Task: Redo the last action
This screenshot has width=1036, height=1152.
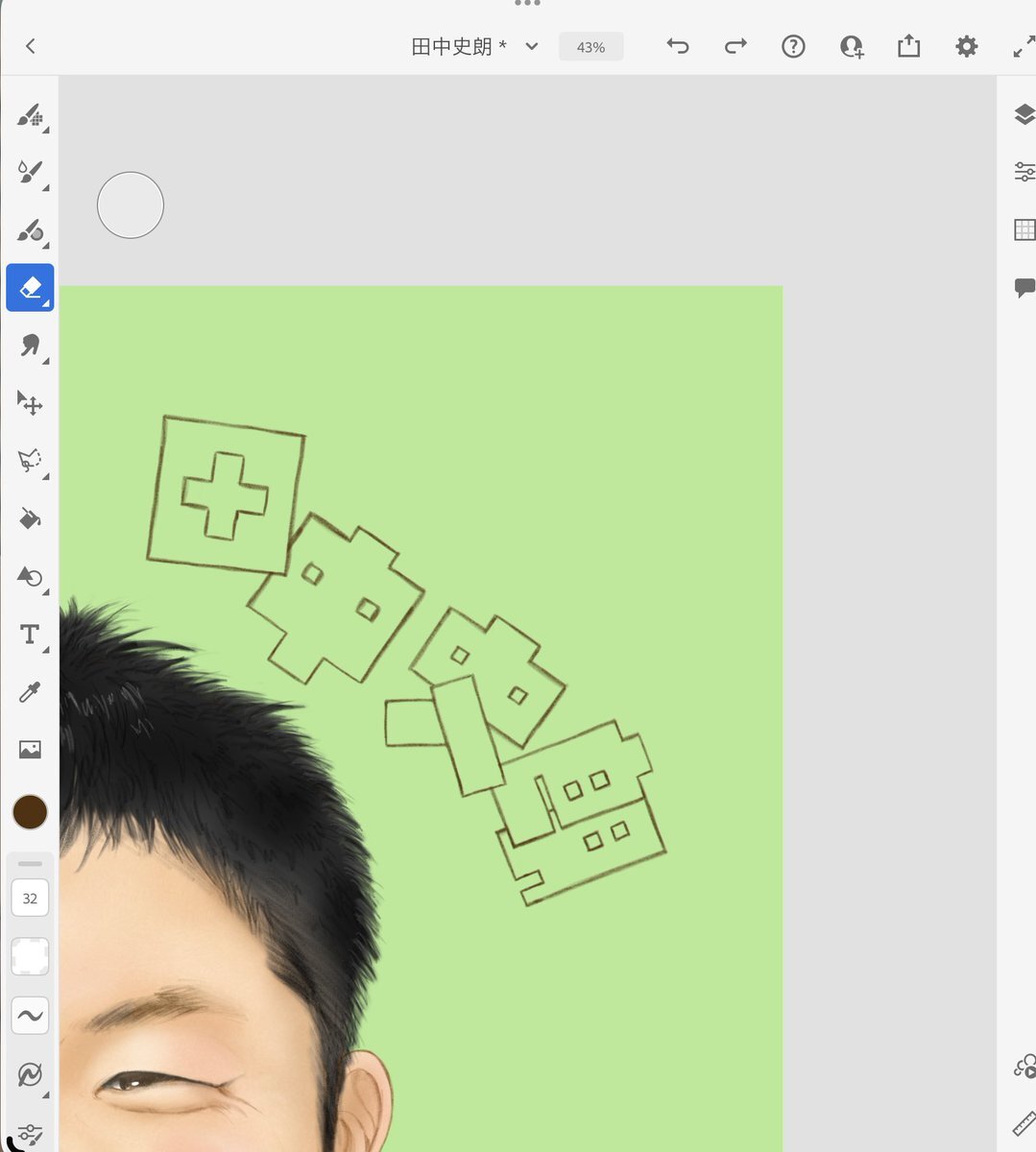Action: click(x=735, y=46)
